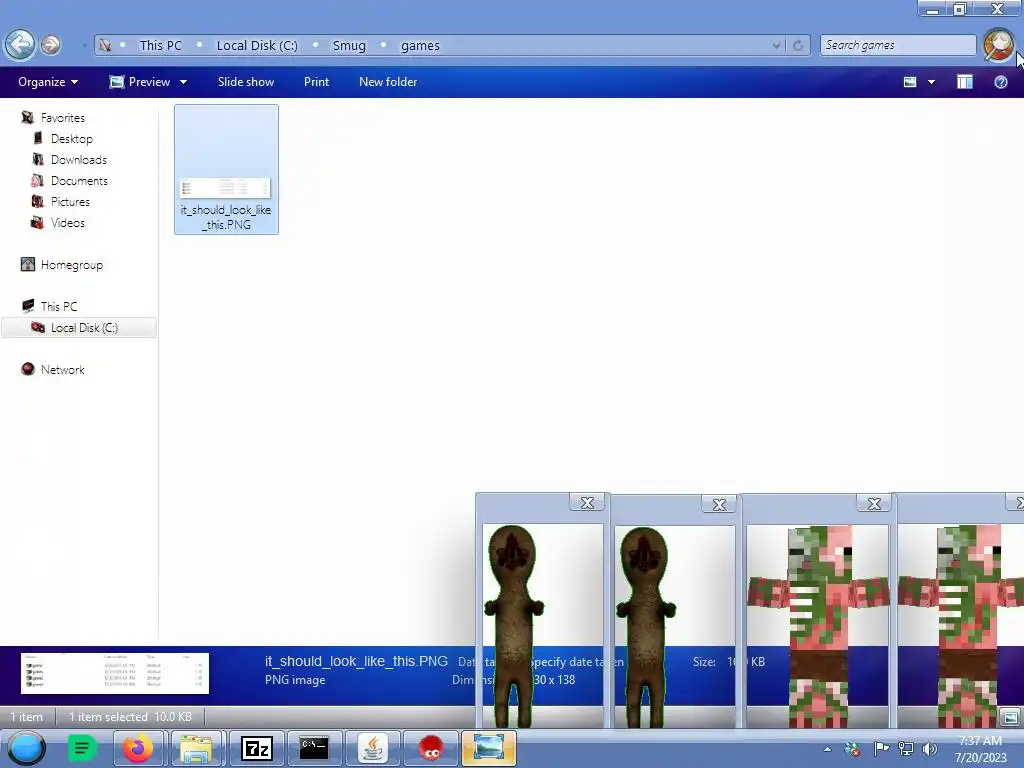Click the This PC computer icon

pos(27,306)
